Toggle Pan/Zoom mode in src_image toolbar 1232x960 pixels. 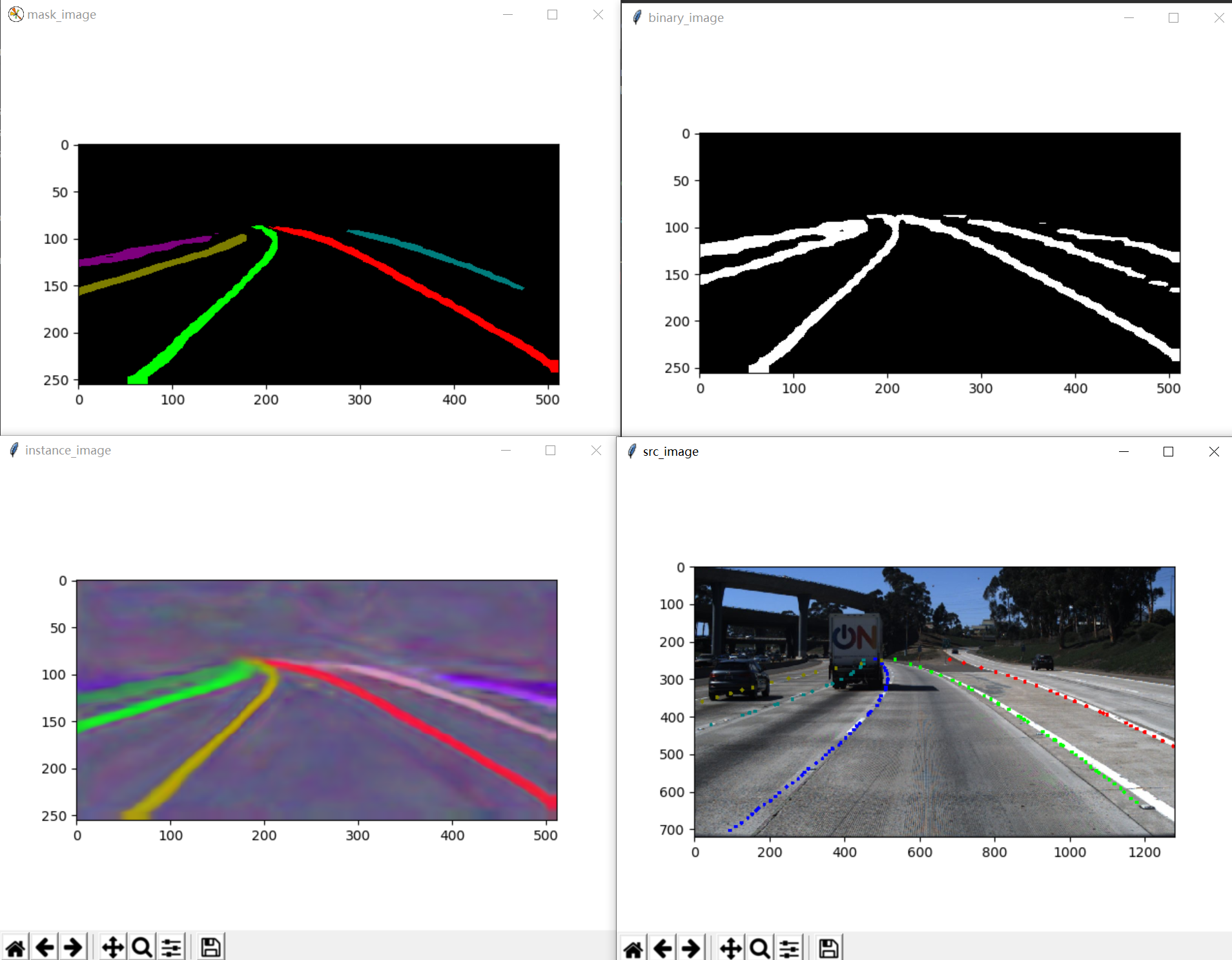pyautogui.click(x=732, y=946)
